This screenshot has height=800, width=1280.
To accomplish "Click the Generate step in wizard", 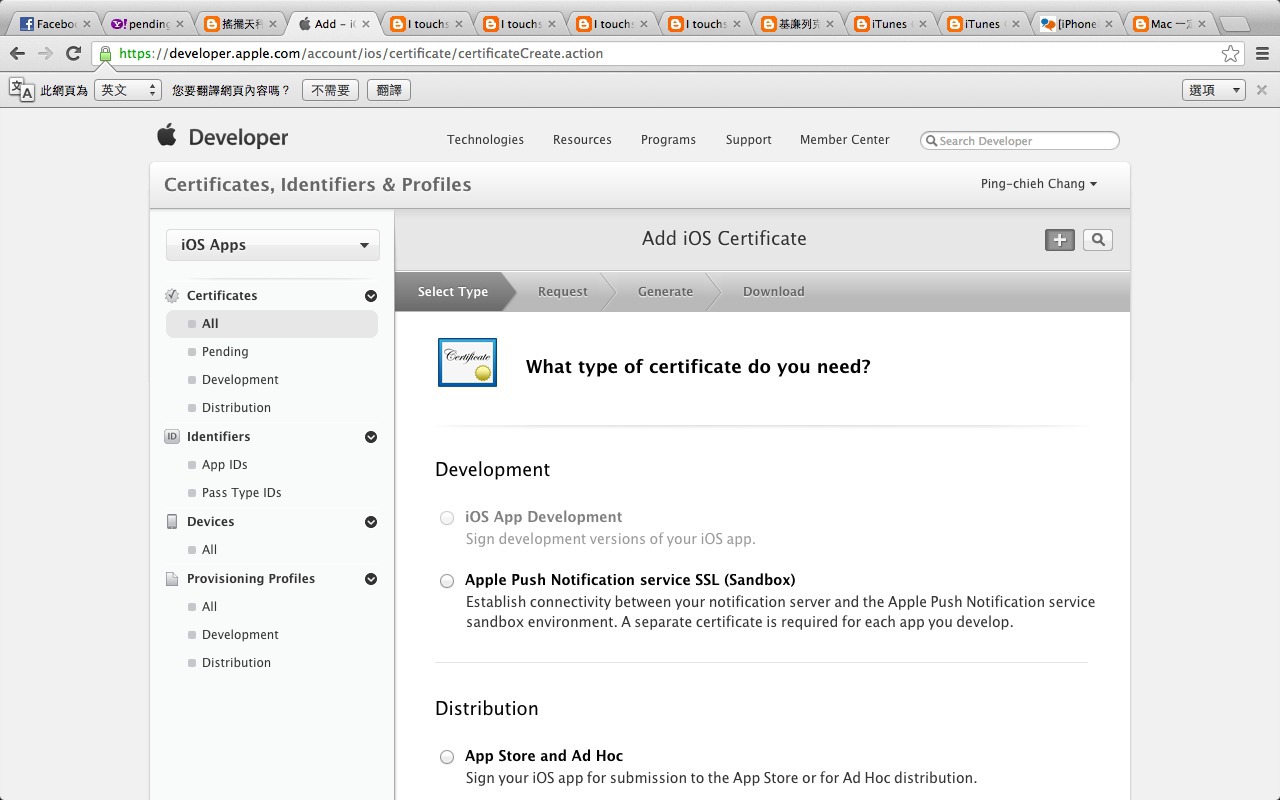I will pyautogui.click(x=665, y=292).
